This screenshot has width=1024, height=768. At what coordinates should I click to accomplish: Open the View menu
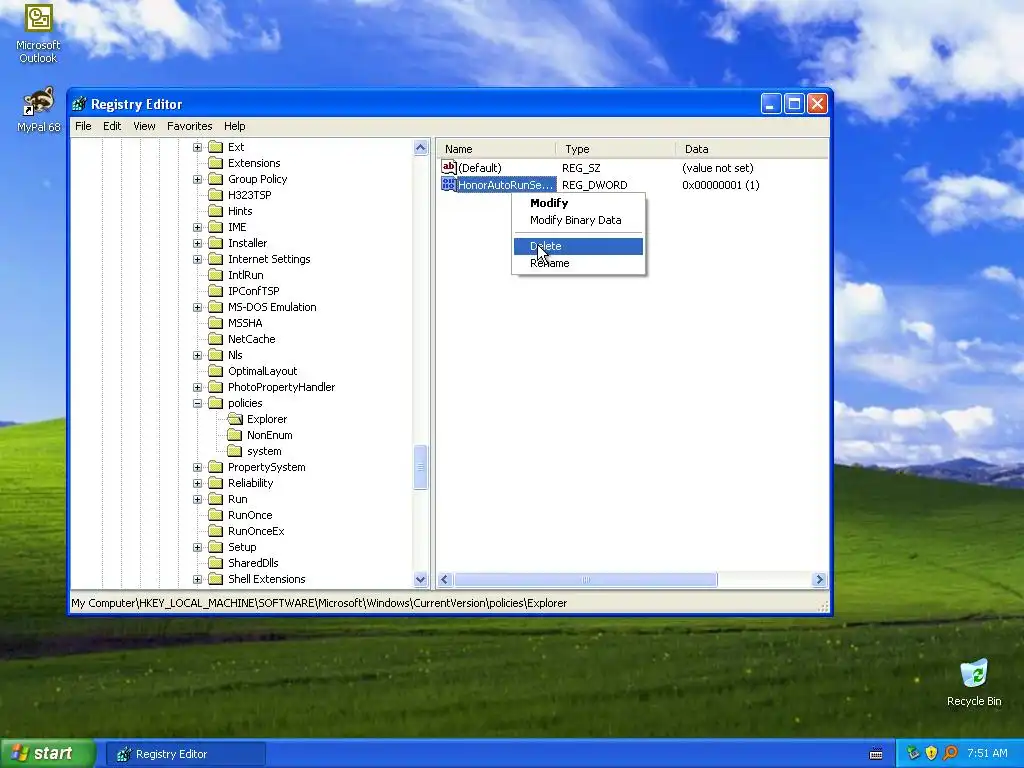[144, 126]
